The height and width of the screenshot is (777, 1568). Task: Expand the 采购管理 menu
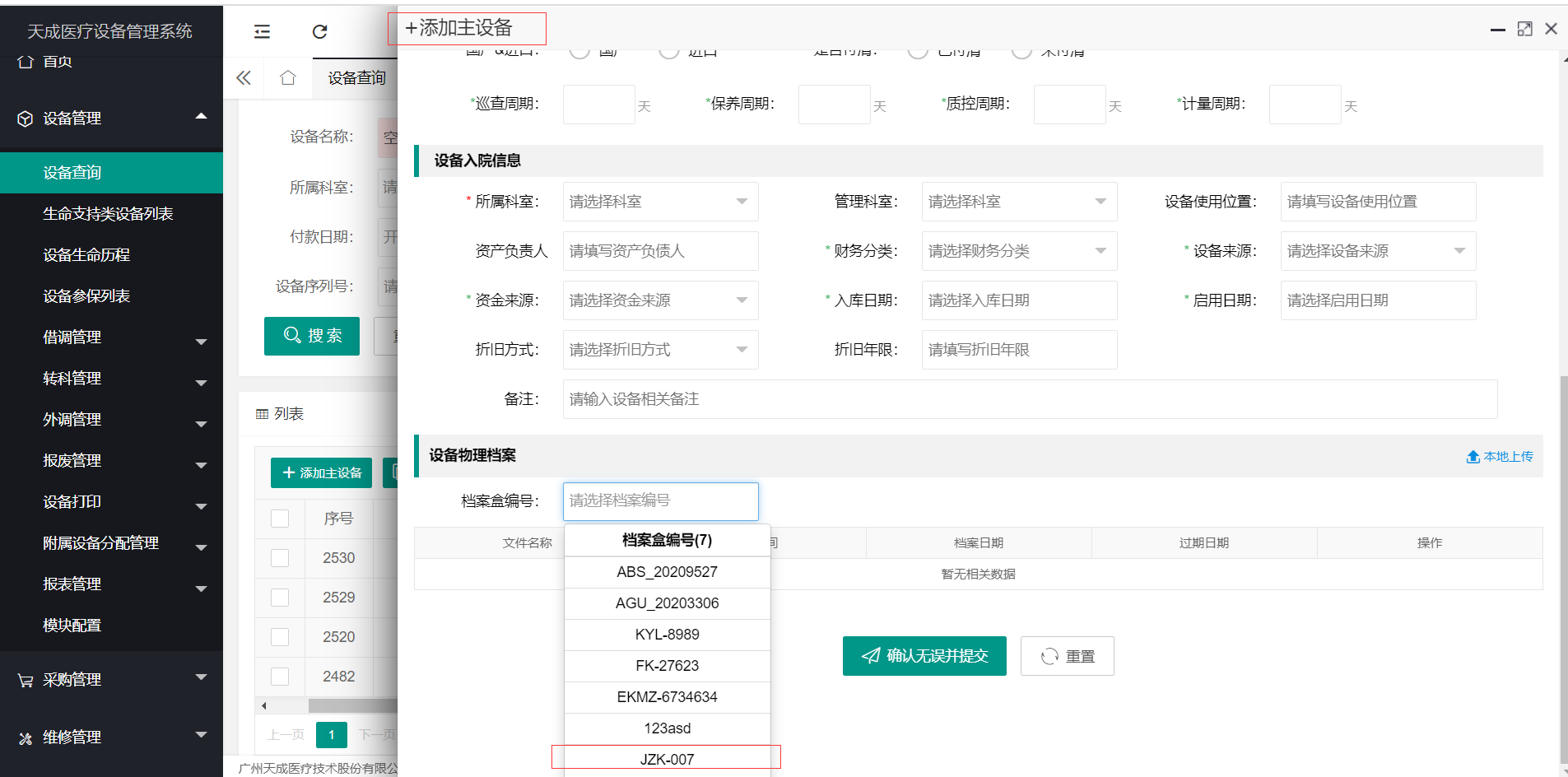coord(201,677)
